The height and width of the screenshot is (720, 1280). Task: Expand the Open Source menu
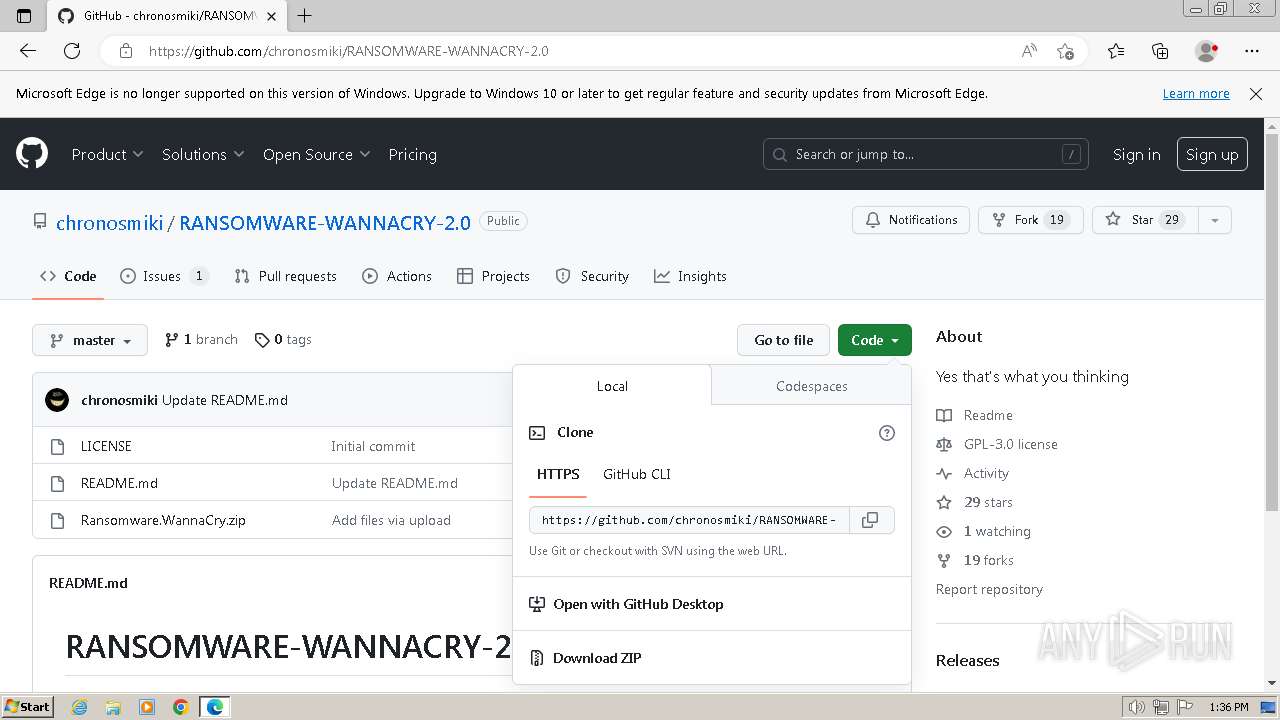tap(316, 154)
